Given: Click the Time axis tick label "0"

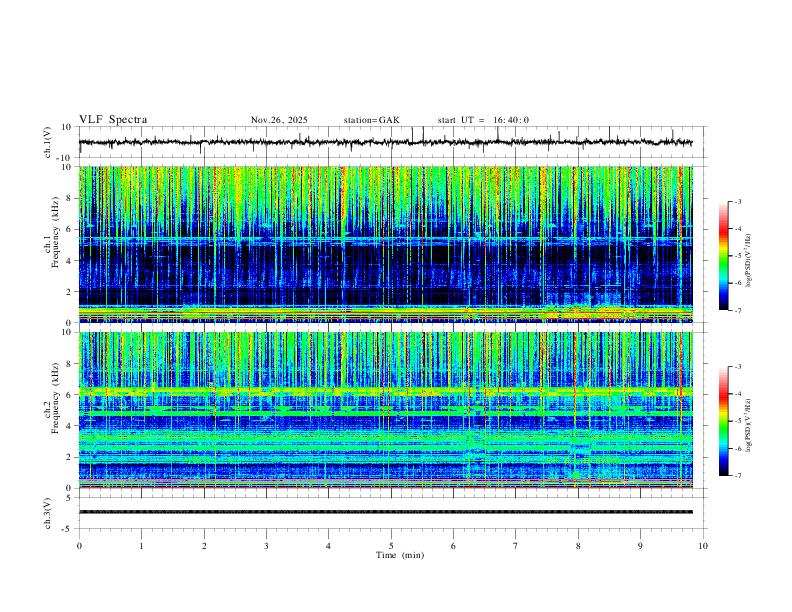Looking at the screenshot, I should [x=79, y=546].
